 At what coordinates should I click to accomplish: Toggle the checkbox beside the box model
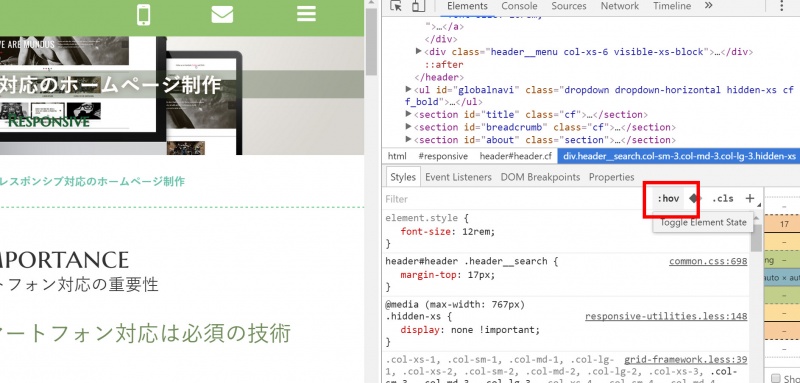click(x=776, y=378)
